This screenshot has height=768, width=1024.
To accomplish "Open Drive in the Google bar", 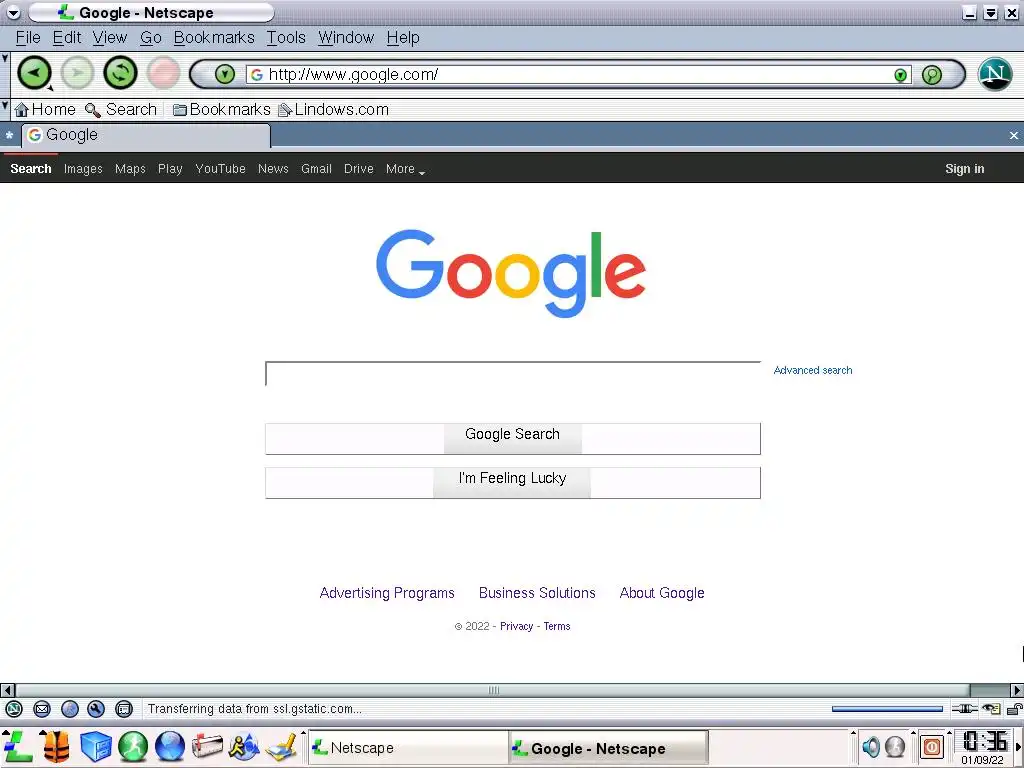I will [x=359, y=168].
